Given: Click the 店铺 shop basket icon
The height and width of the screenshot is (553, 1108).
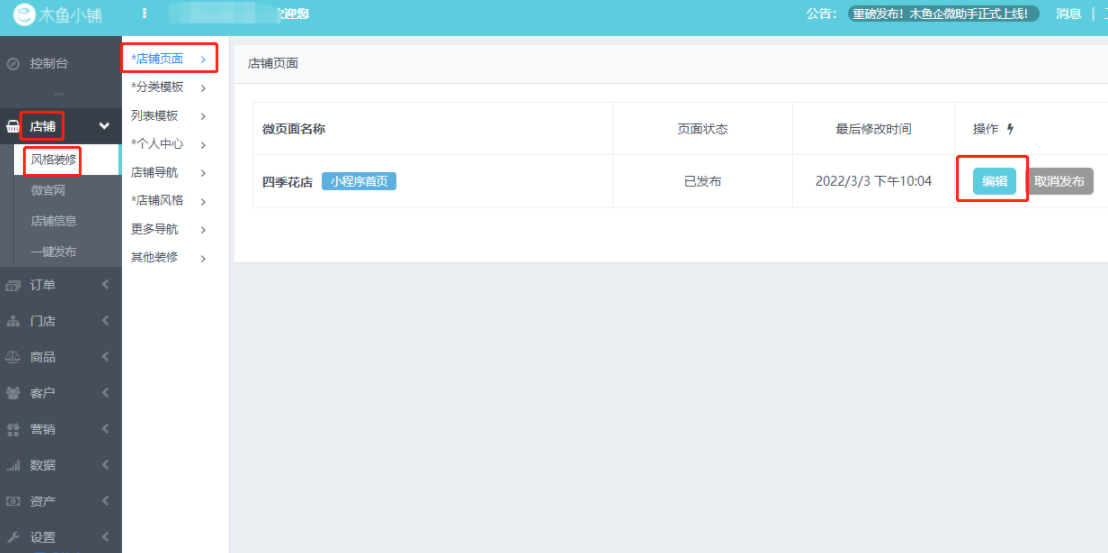Looking at the screenshot, I should tap(13, 127).
